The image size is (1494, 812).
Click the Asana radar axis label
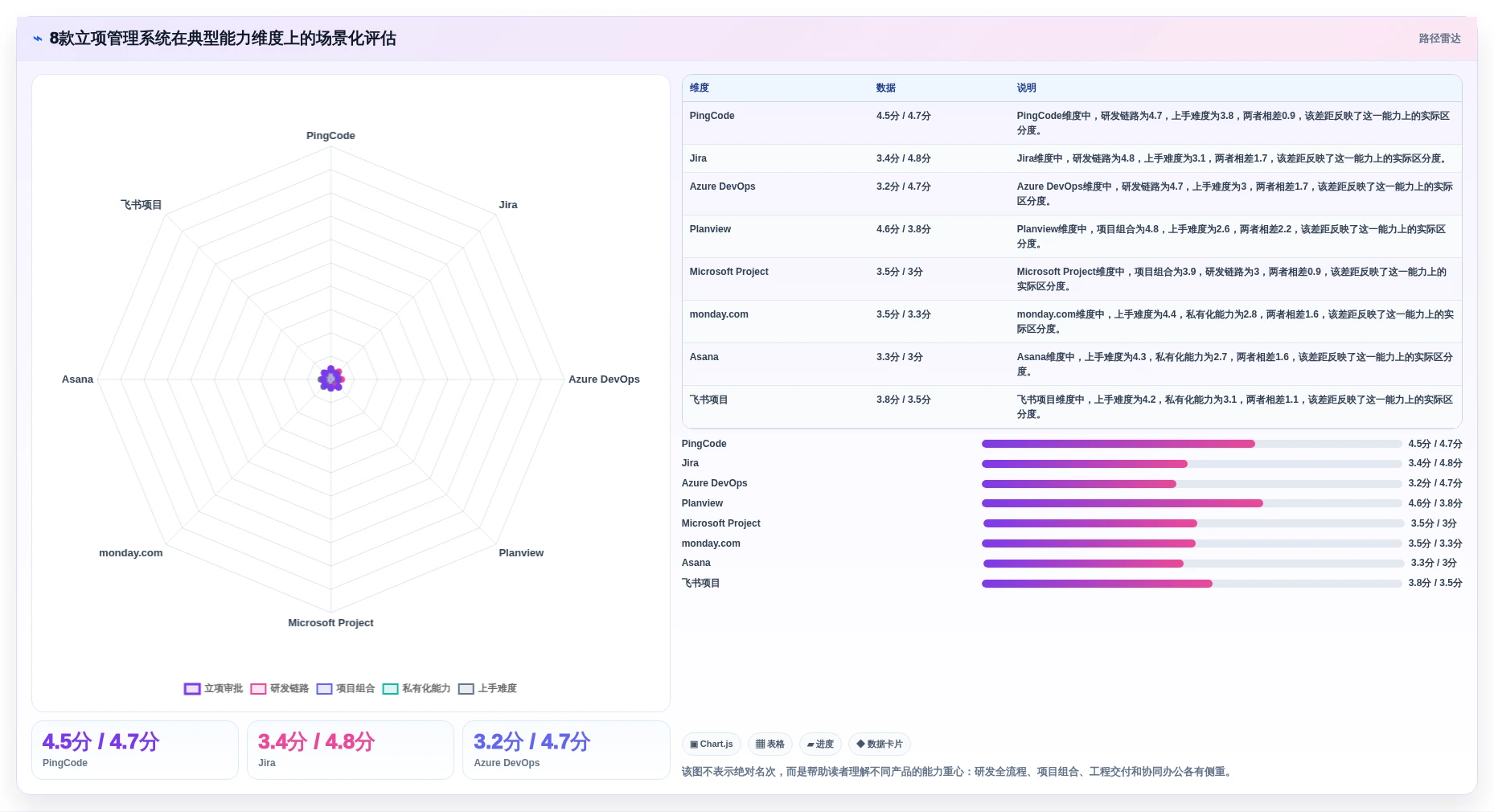(x=77, y=379)
